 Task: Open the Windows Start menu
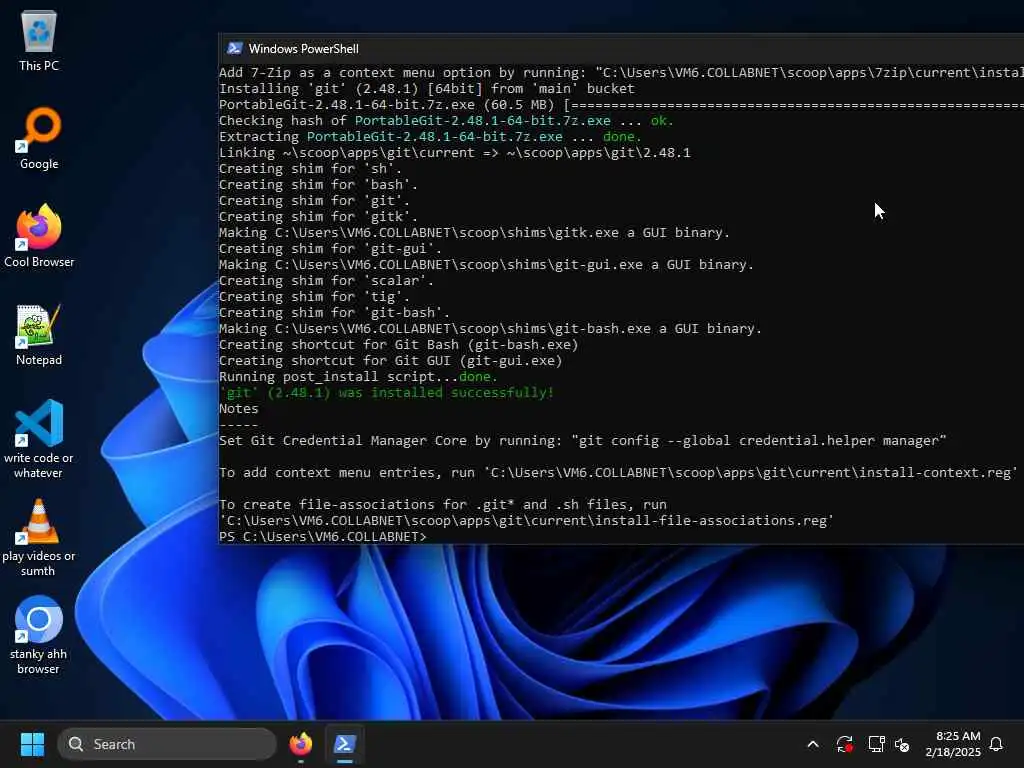32,744
